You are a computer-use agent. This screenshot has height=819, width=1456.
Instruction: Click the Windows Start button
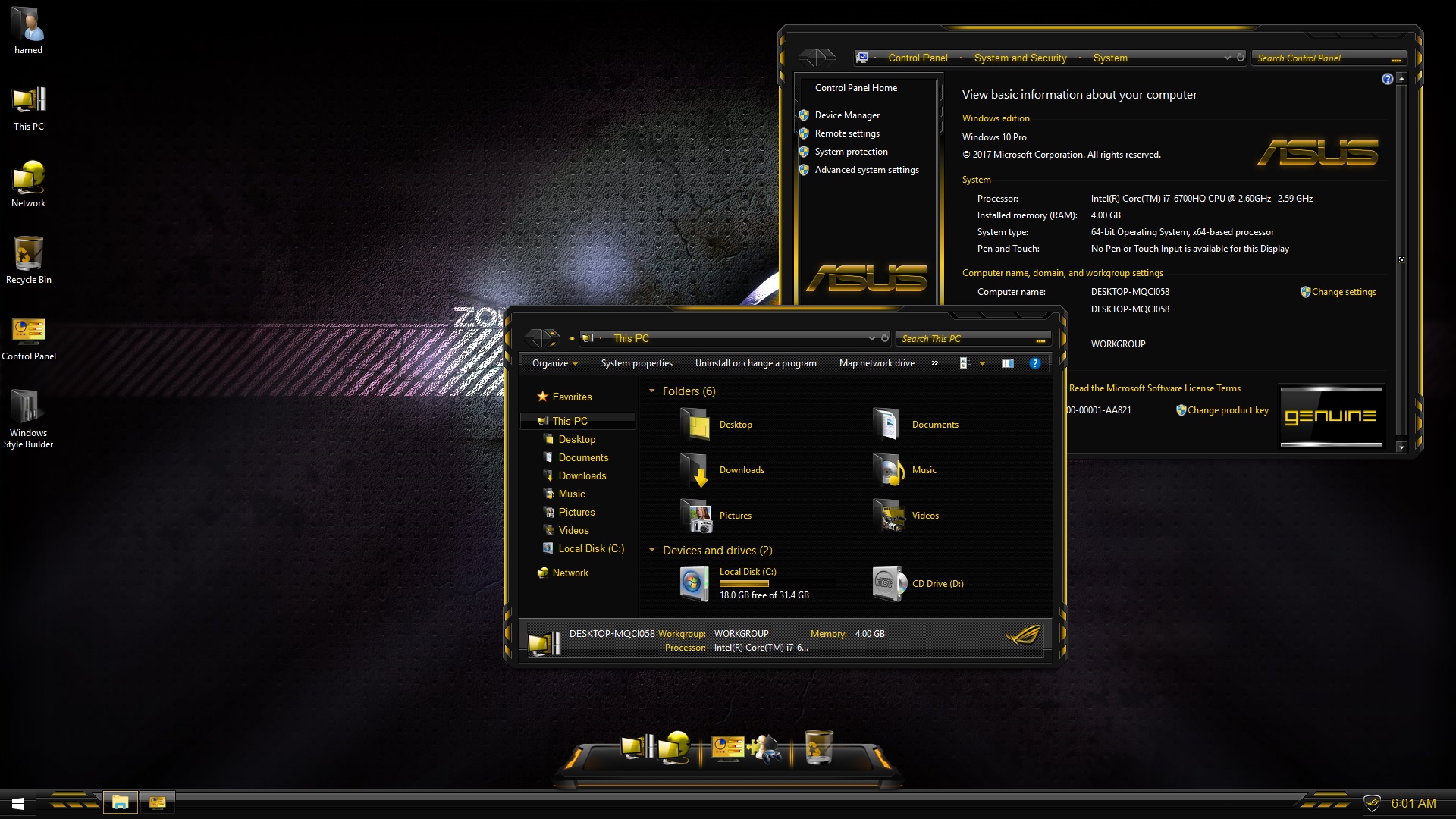point(18,803)
